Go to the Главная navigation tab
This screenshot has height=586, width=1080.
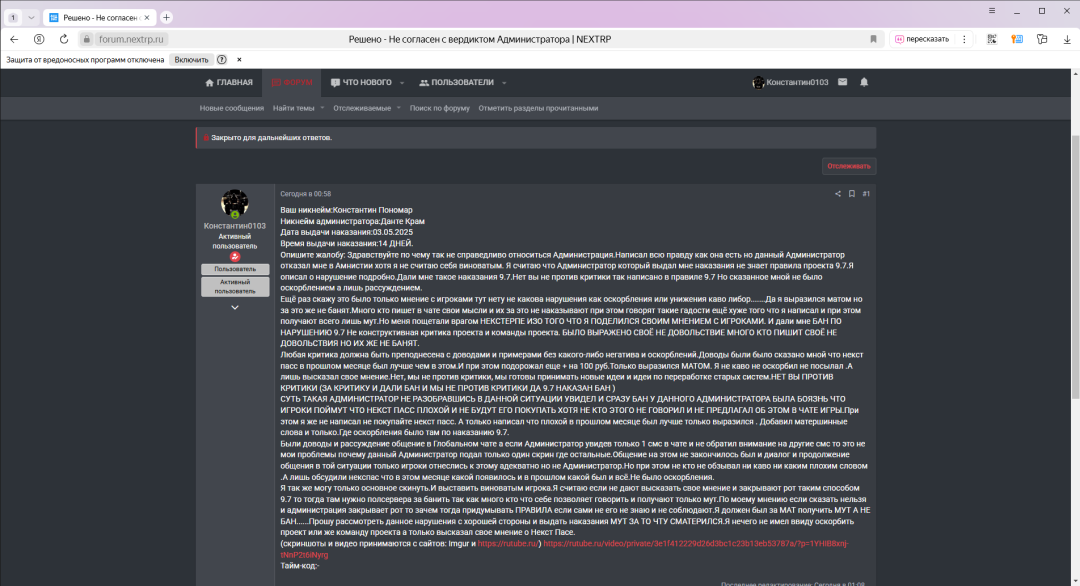pyautogui.click(x=229, y=82)
